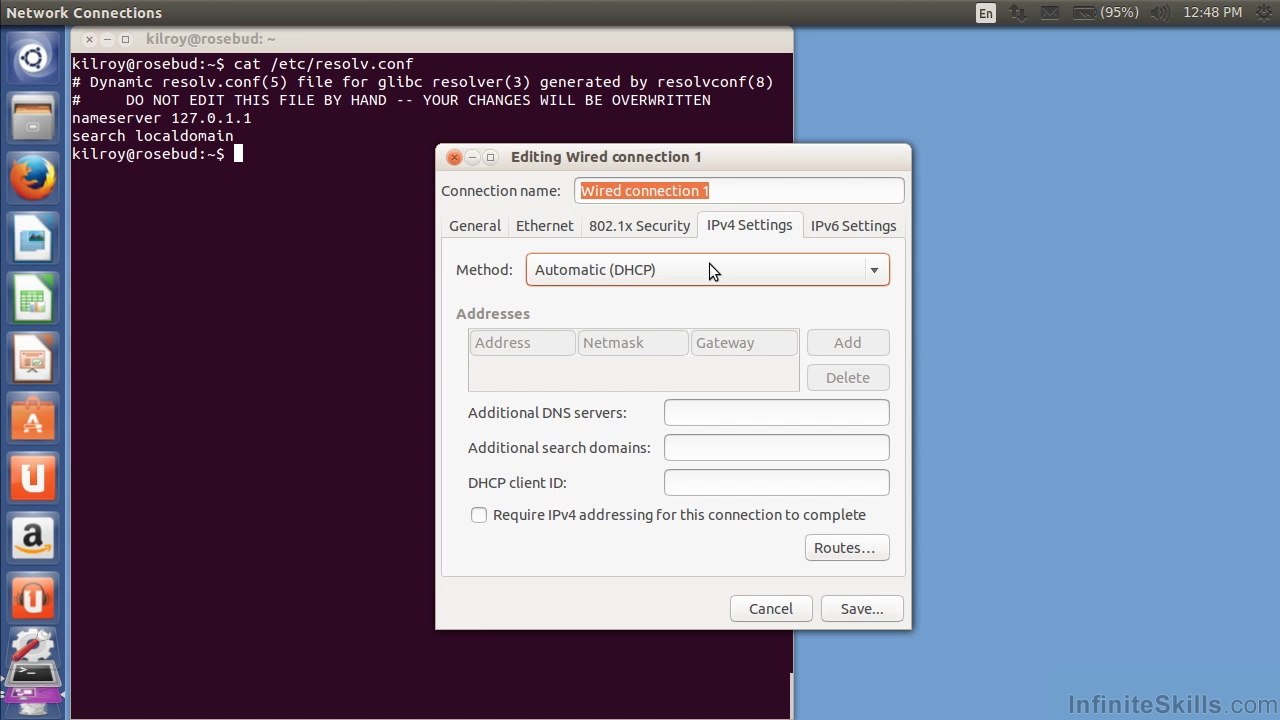Screen dimensions: 1280x720
Task: Click the terminal prompt line with cursor
Action: 157,154
